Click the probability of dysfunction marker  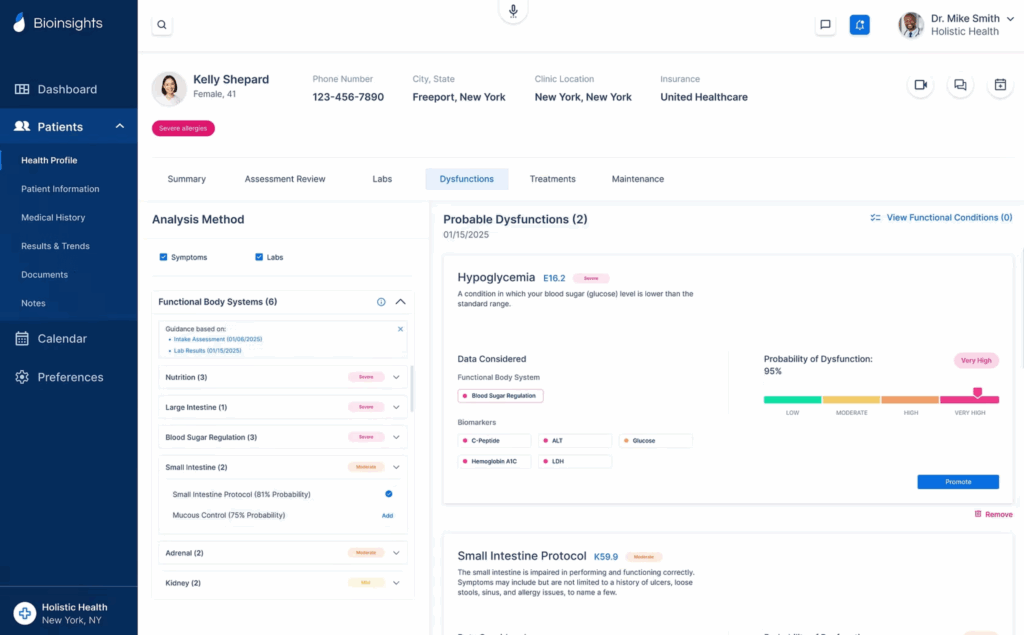tap(977, 393)
